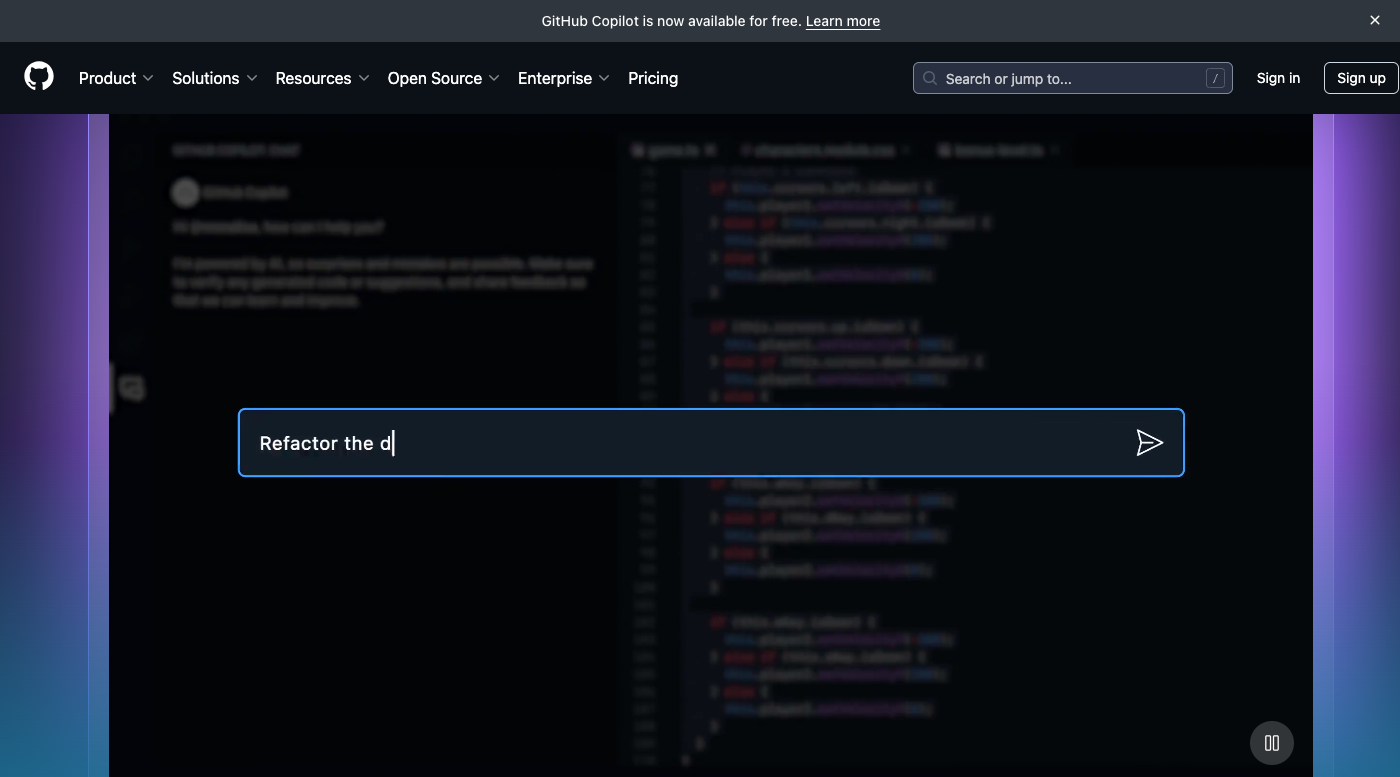1400x777 pixels.
Task: Open the Open Source dropdown
Action: click(443, 78)
